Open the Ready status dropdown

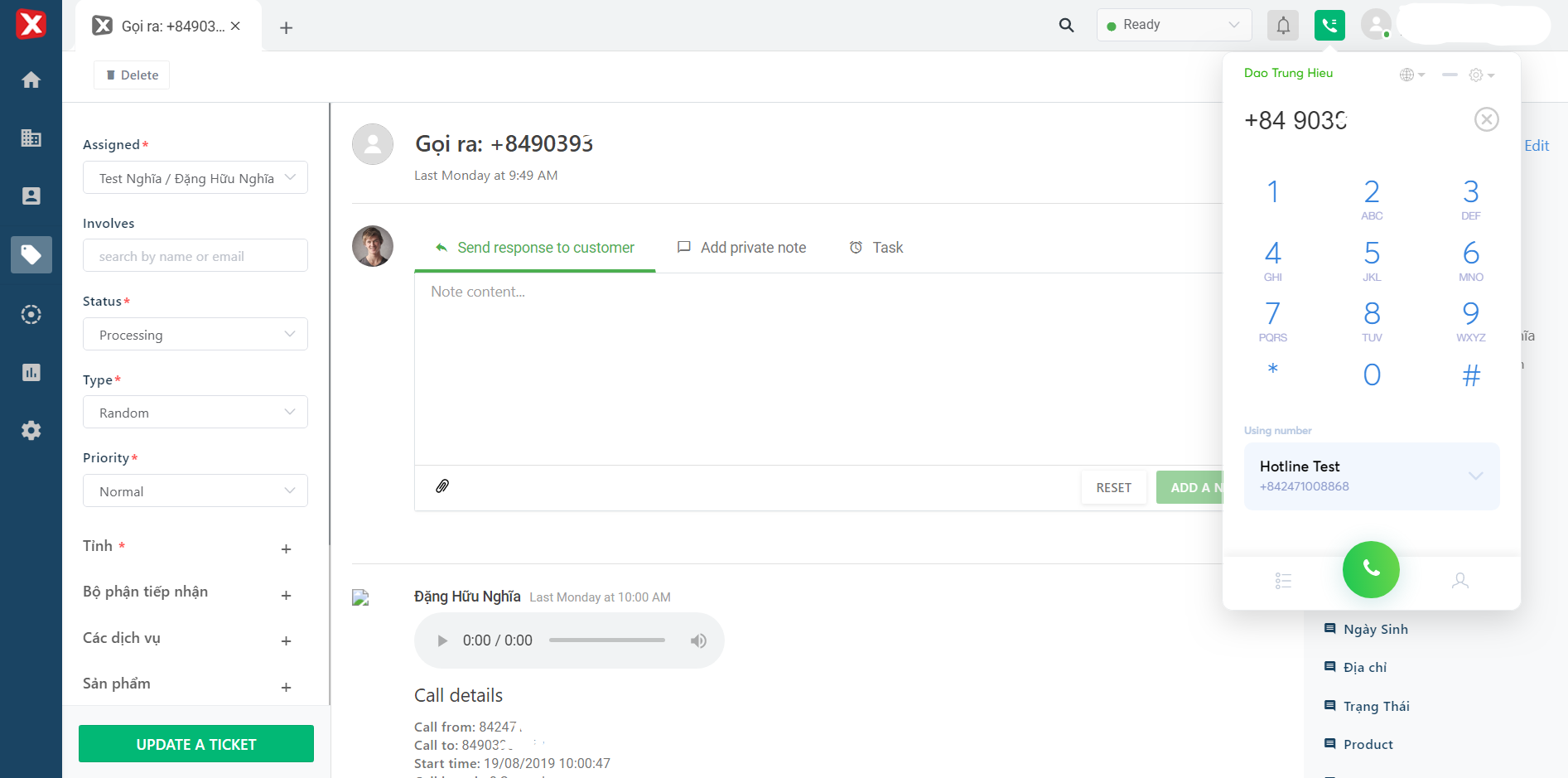(x=1174, y=25)
